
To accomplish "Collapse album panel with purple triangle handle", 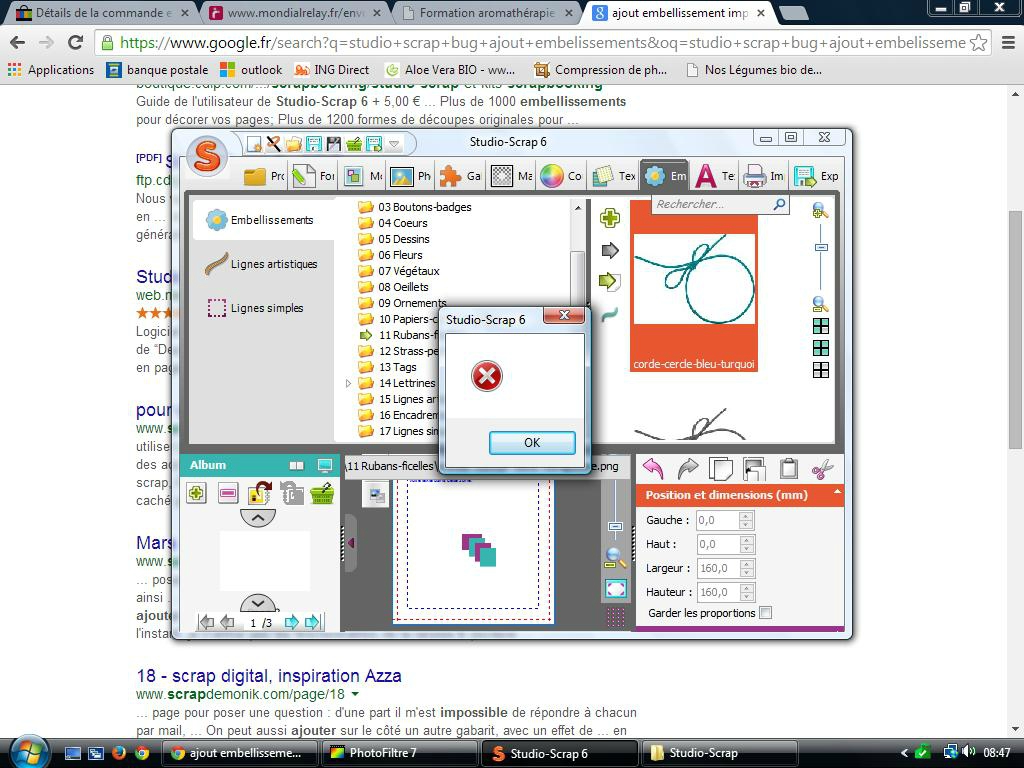I will 351,543.
